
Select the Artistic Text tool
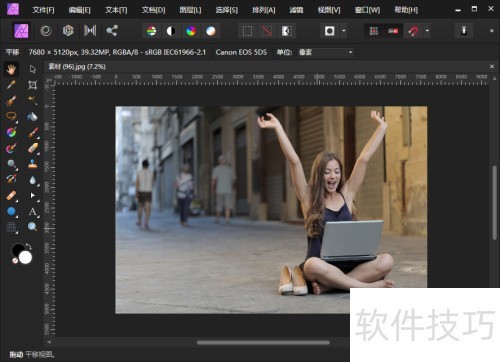(x=32, y=211)
